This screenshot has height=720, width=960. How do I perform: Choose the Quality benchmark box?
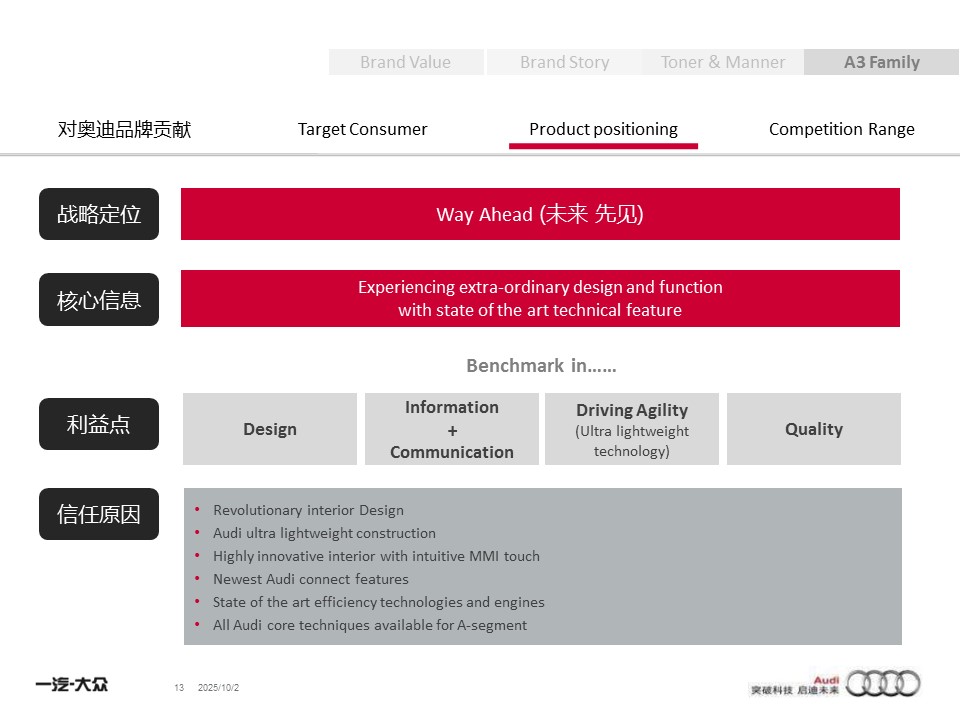coord(814,429)
